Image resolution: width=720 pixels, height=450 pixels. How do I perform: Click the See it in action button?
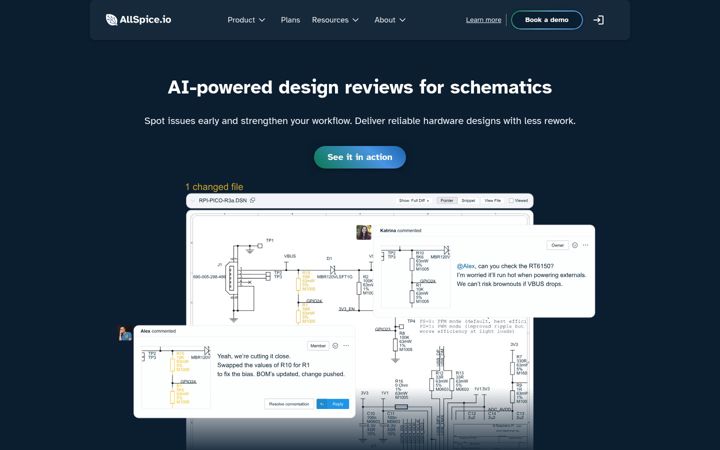pyautogui.click(x=360, y=157)
